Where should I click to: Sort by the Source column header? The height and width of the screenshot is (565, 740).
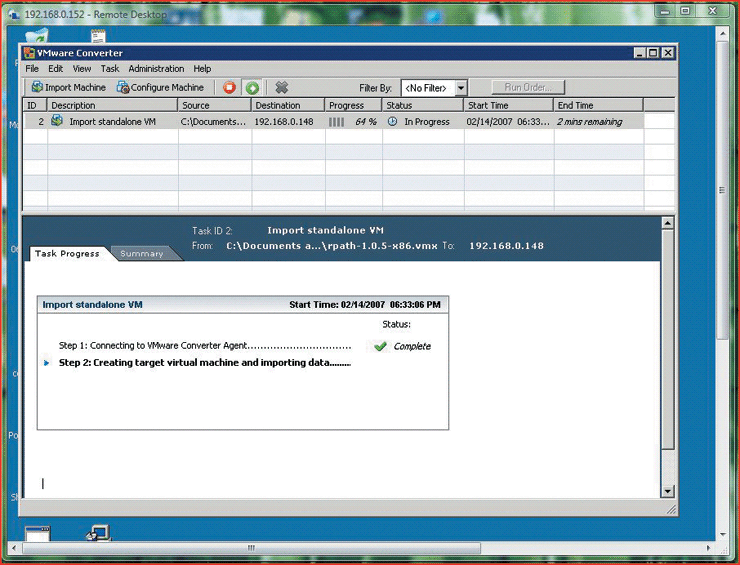[x=215, y=105]
